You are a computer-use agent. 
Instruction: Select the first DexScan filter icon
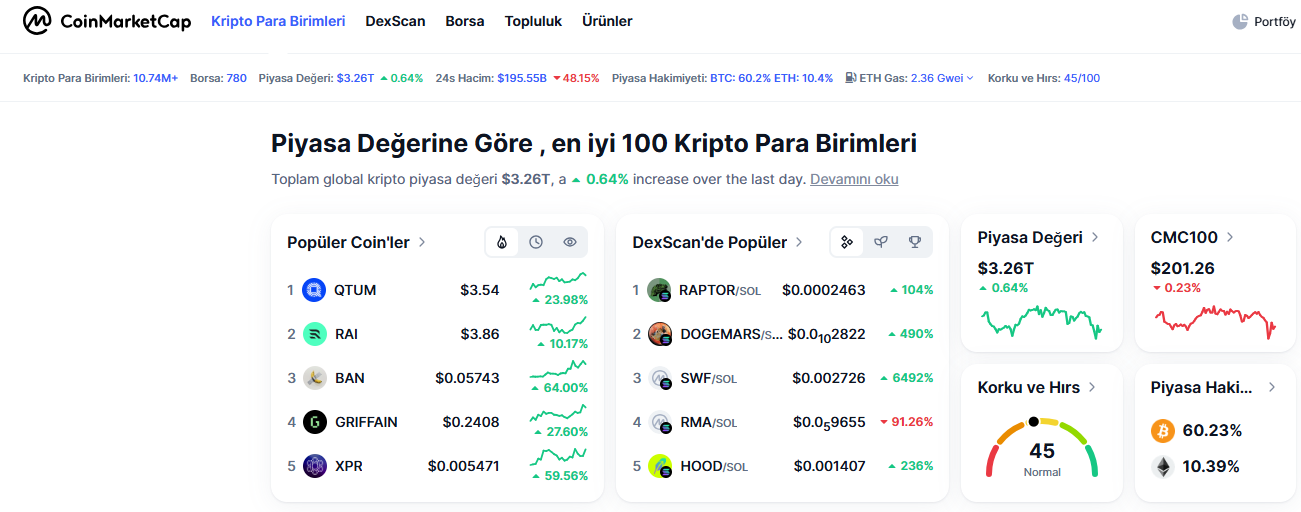(847, 242)
